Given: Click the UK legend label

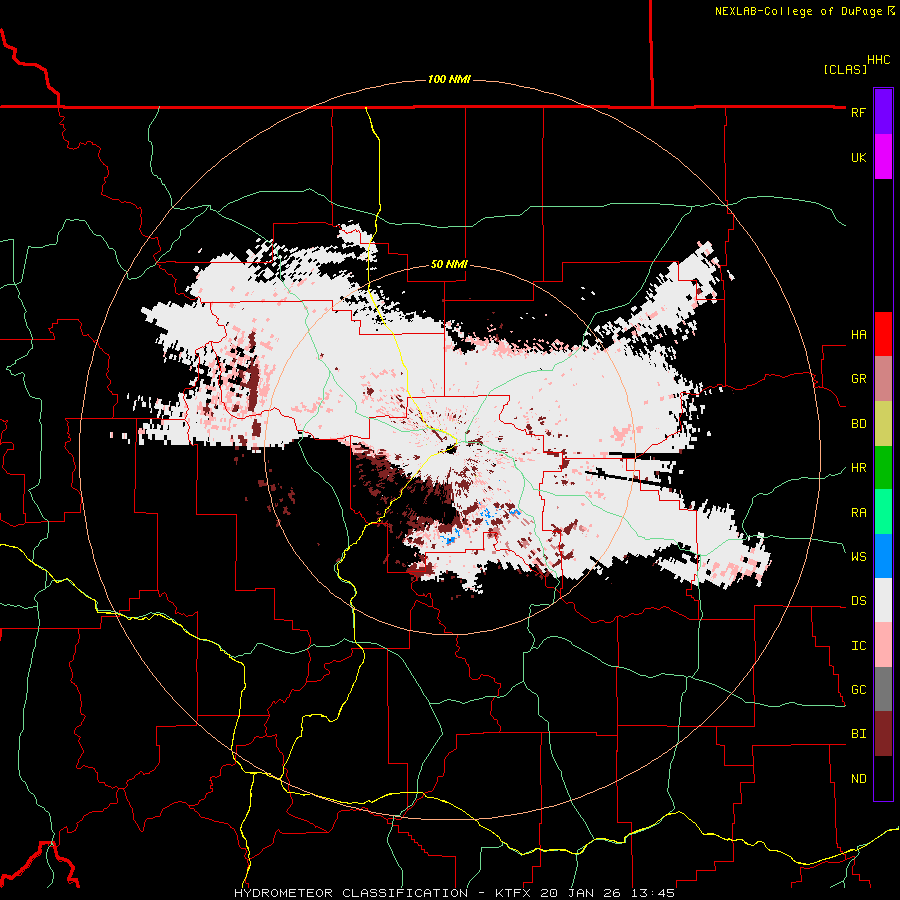Looking at the screenshot, I should [x=858, y=157].
